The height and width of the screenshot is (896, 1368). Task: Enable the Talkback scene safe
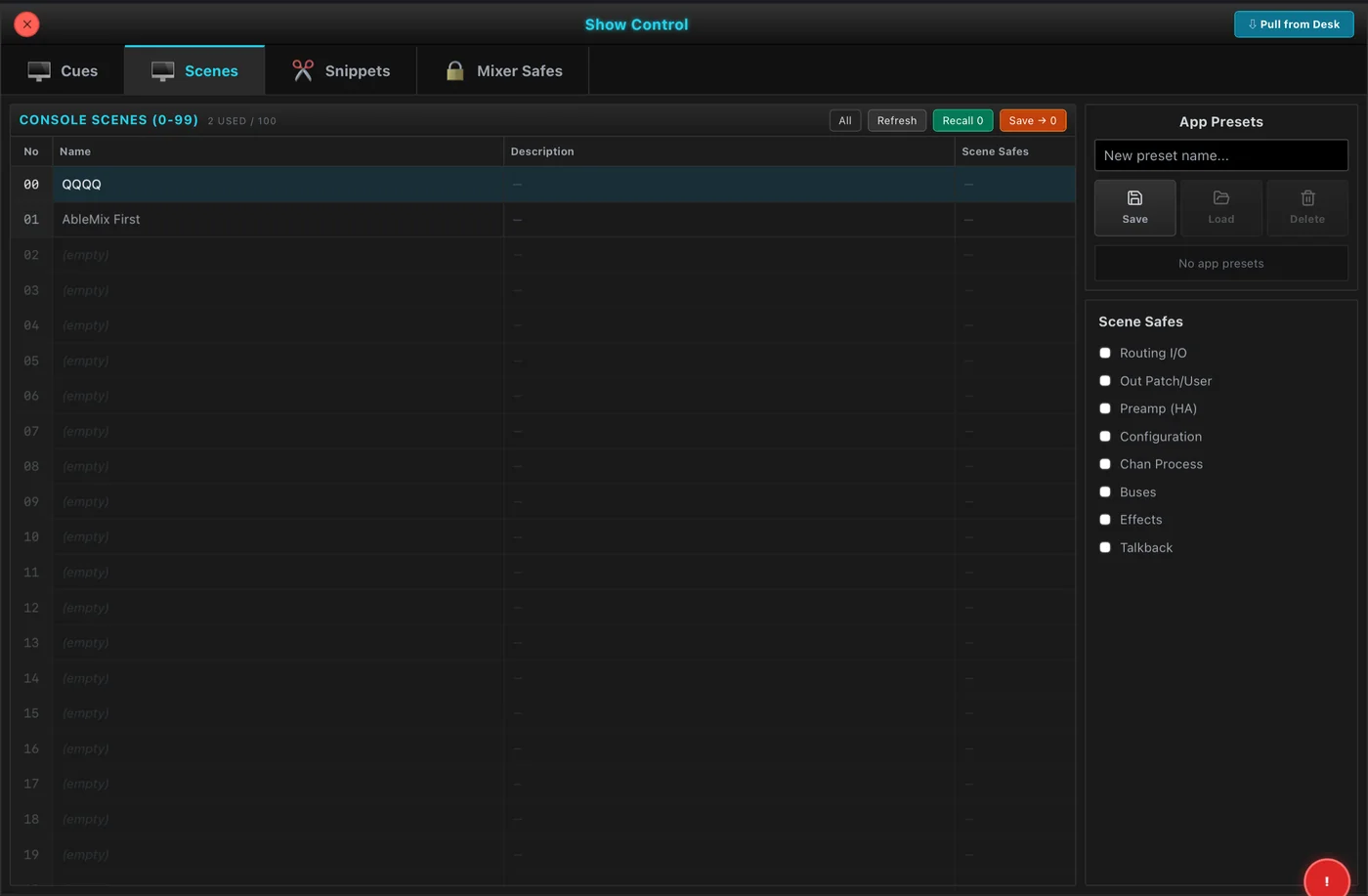pos(1105,548)
